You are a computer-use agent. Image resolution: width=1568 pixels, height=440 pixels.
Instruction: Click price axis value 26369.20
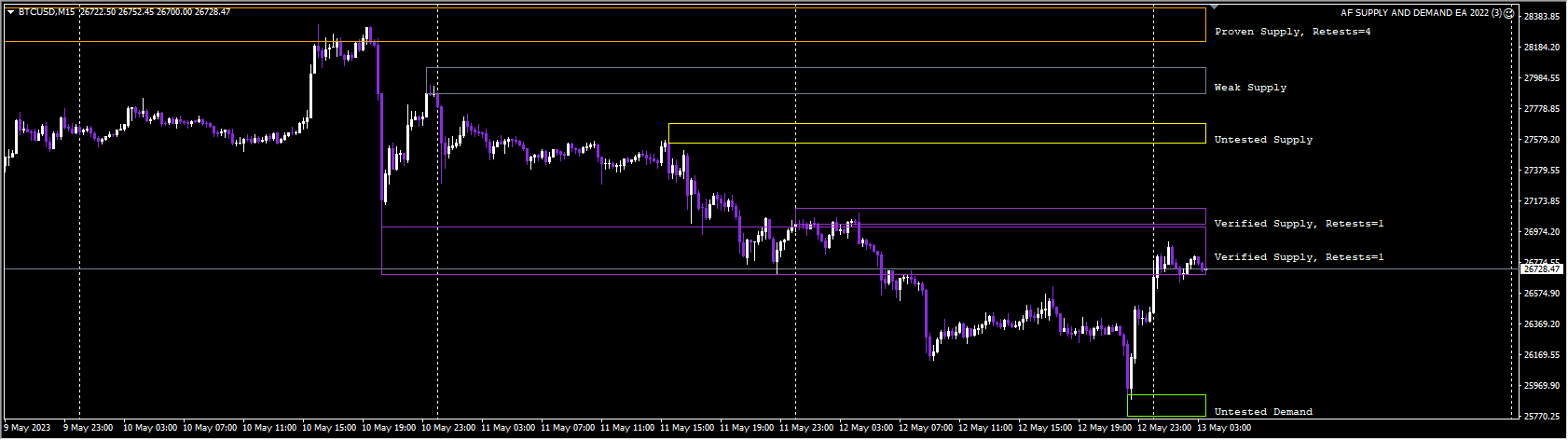coord(1541,324)
